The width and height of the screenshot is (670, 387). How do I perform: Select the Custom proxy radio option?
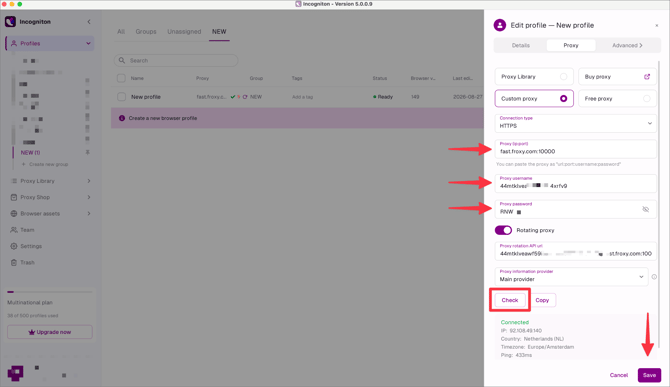[564, 99]
